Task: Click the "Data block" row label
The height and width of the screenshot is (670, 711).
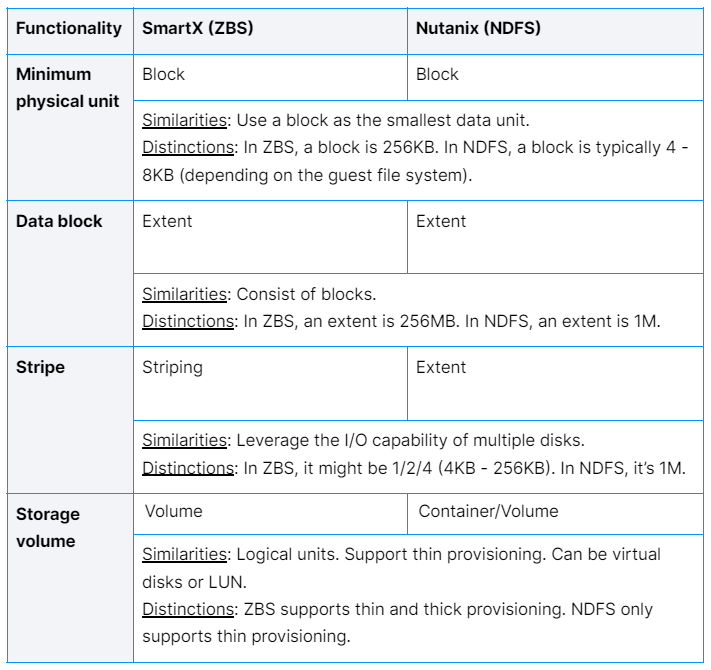Action: [x=59, y=221]
